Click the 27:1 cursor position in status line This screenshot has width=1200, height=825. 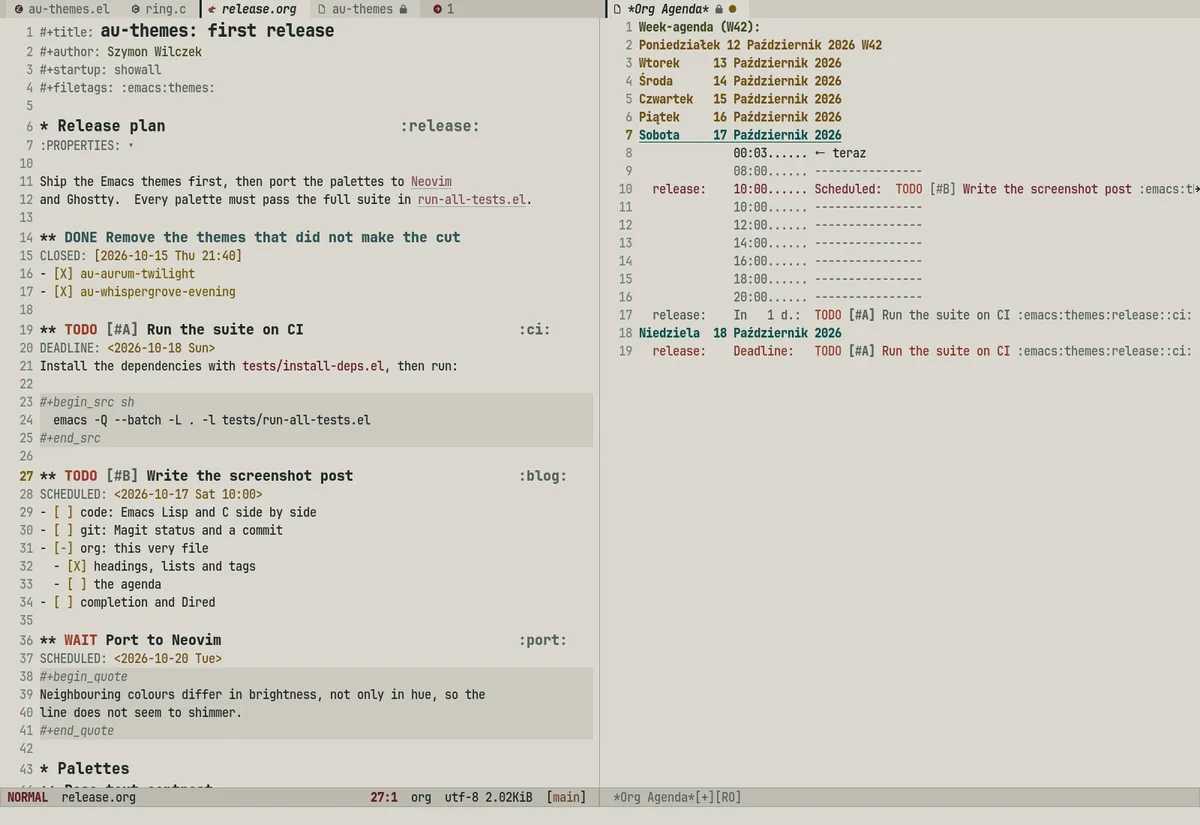(384, 797)
